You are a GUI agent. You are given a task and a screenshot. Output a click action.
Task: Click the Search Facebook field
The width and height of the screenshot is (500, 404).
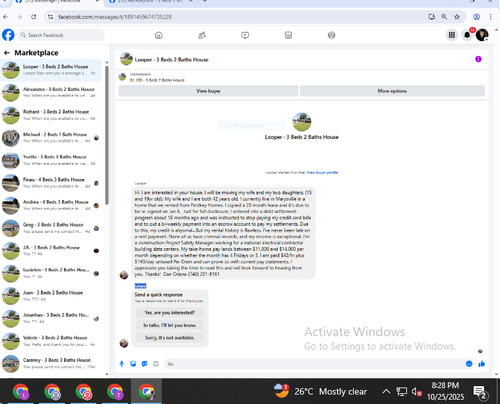pos(60,35)
